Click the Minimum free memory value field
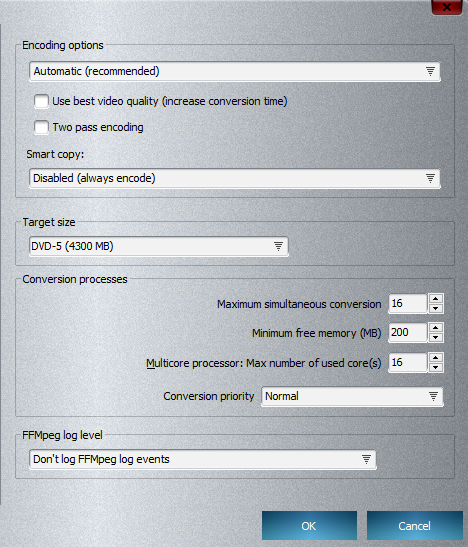 [x=407, y=332]
